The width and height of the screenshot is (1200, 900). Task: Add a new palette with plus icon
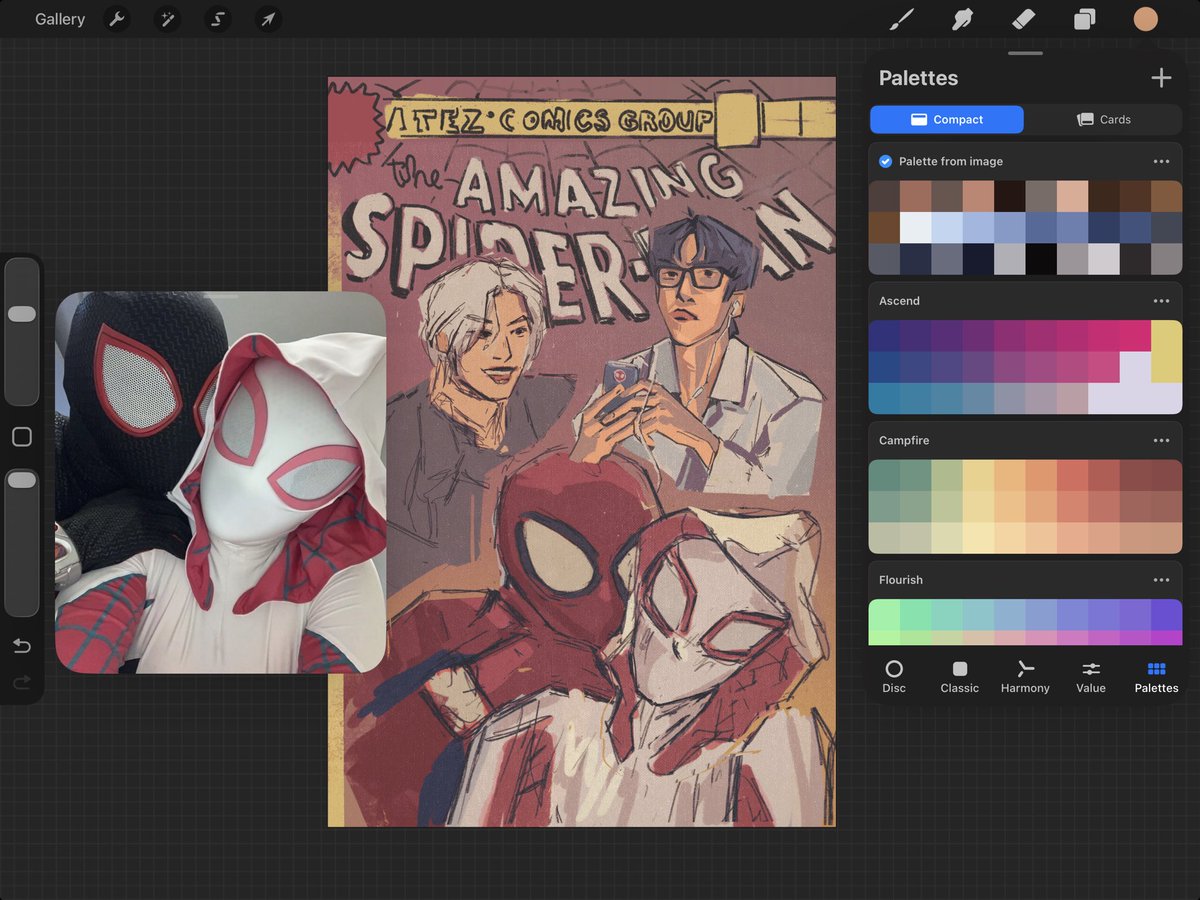tap(1161, 78)
